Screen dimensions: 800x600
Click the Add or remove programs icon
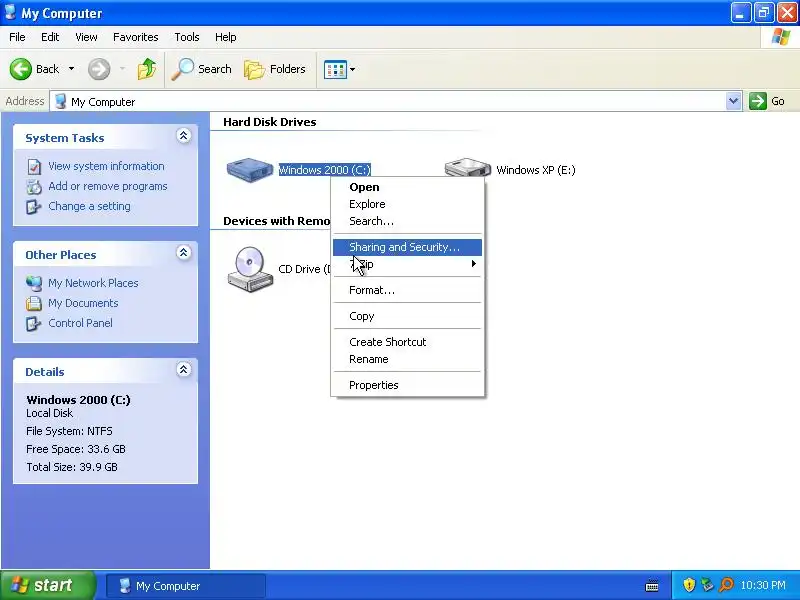(x=34, y=187)
